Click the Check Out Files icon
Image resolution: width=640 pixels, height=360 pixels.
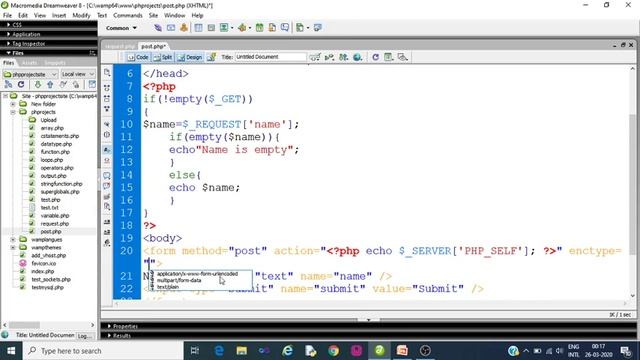coord(63,84)
